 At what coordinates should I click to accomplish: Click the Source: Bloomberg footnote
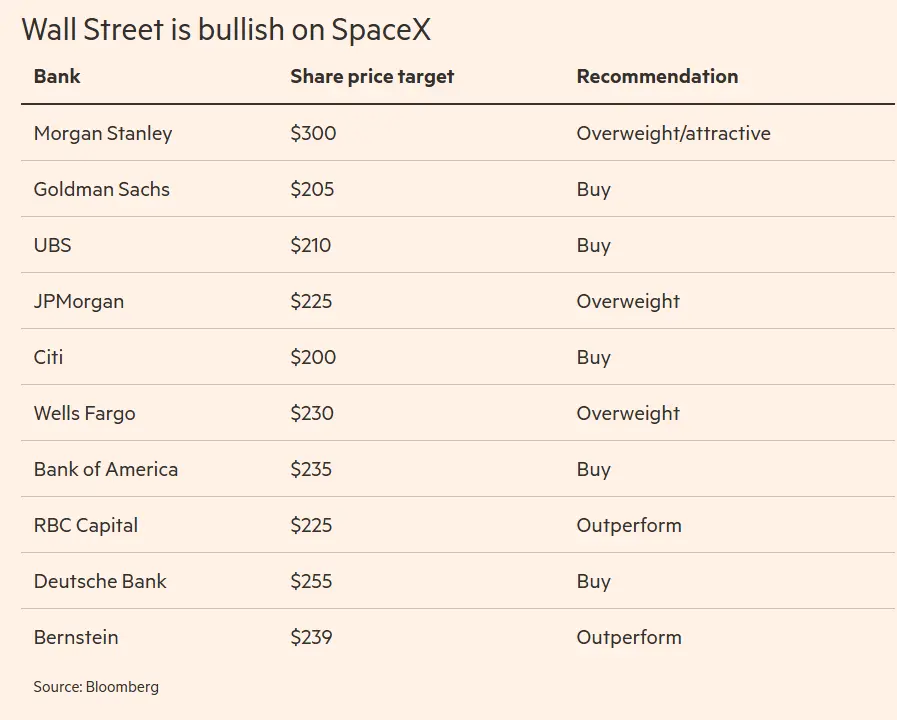(x=96, y=687)
